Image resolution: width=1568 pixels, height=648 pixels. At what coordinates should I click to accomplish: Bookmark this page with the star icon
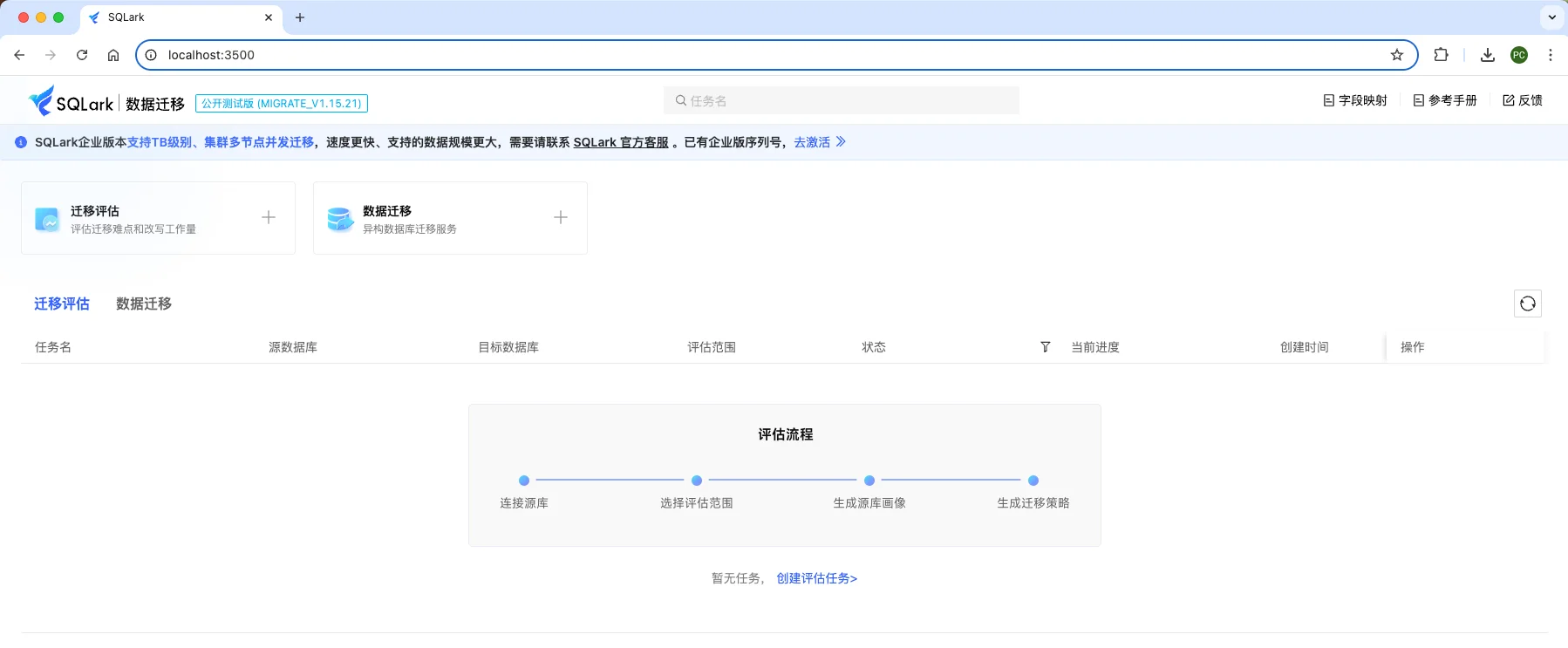click(1396, 55)
